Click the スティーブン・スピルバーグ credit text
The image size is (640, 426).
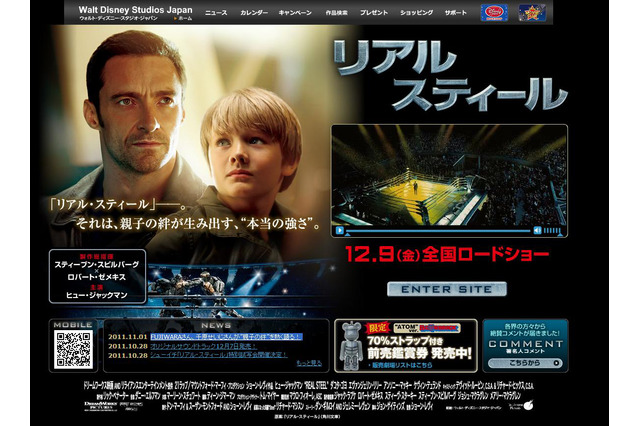pyautogui.click(x=97, y=265)
